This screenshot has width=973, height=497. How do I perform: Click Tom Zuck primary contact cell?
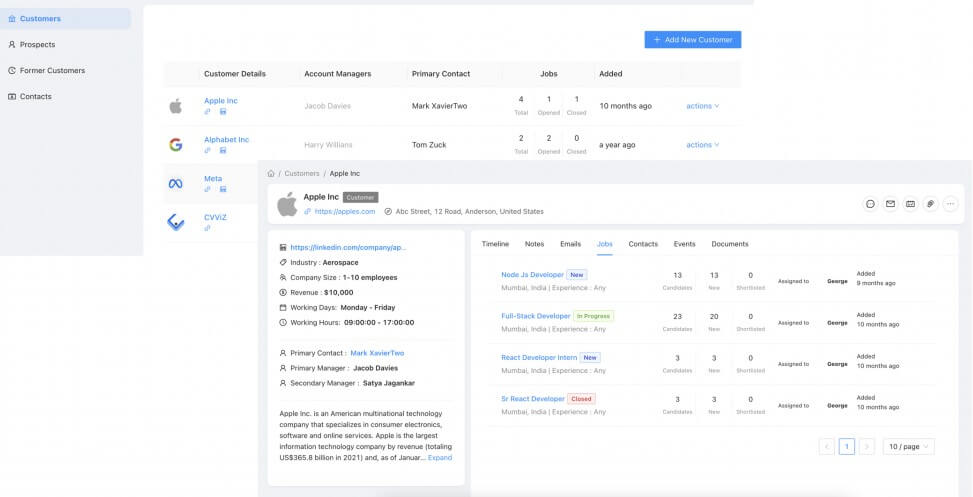pos(429,145)
